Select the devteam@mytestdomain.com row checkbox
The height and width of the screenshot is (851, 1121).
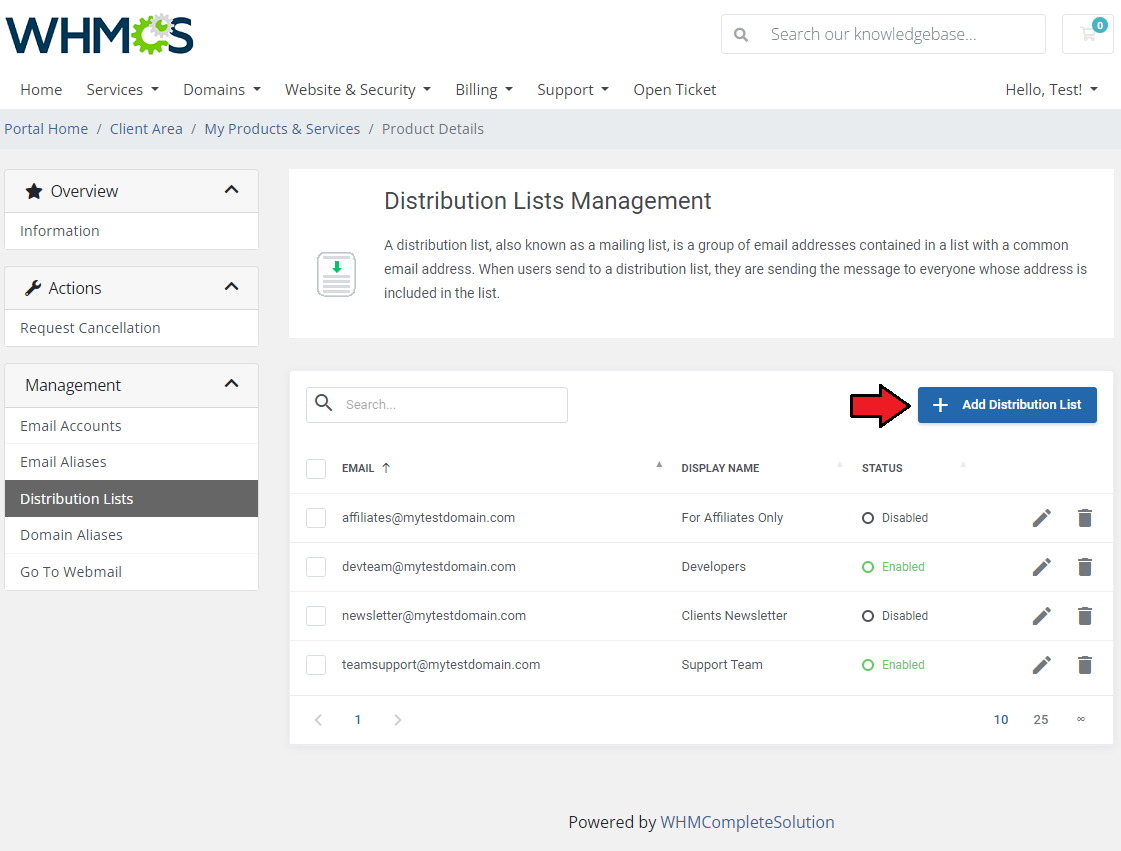pos(316,567)
